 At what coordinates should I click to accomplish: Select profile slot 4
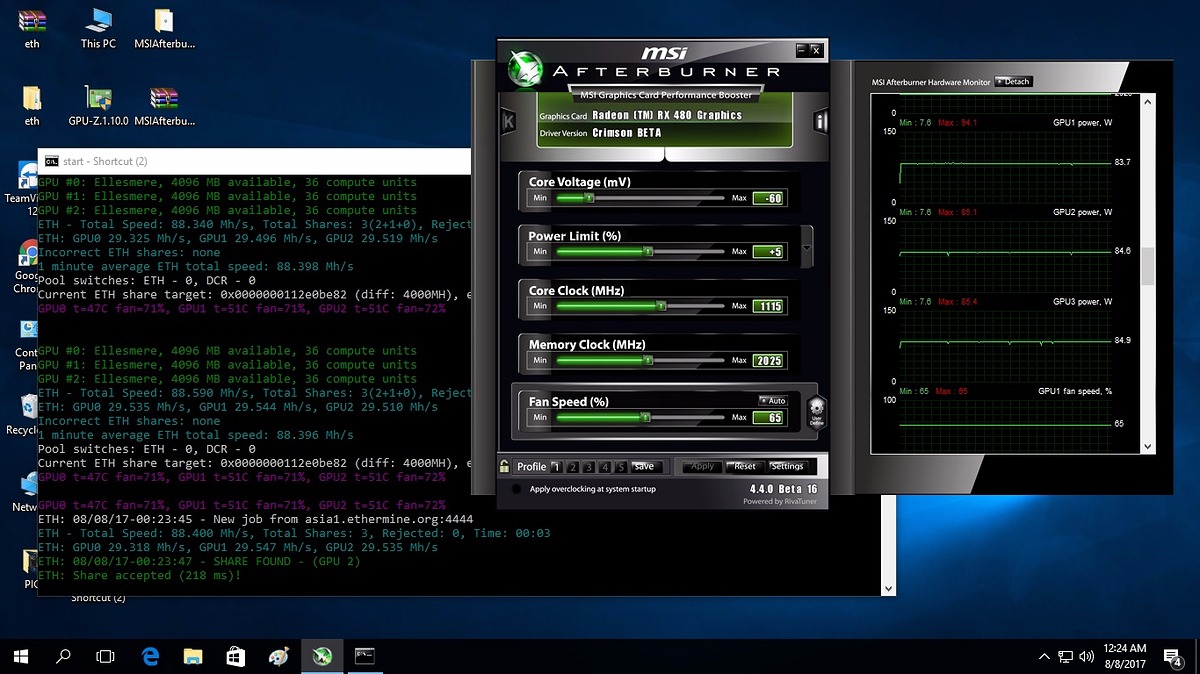606,467
